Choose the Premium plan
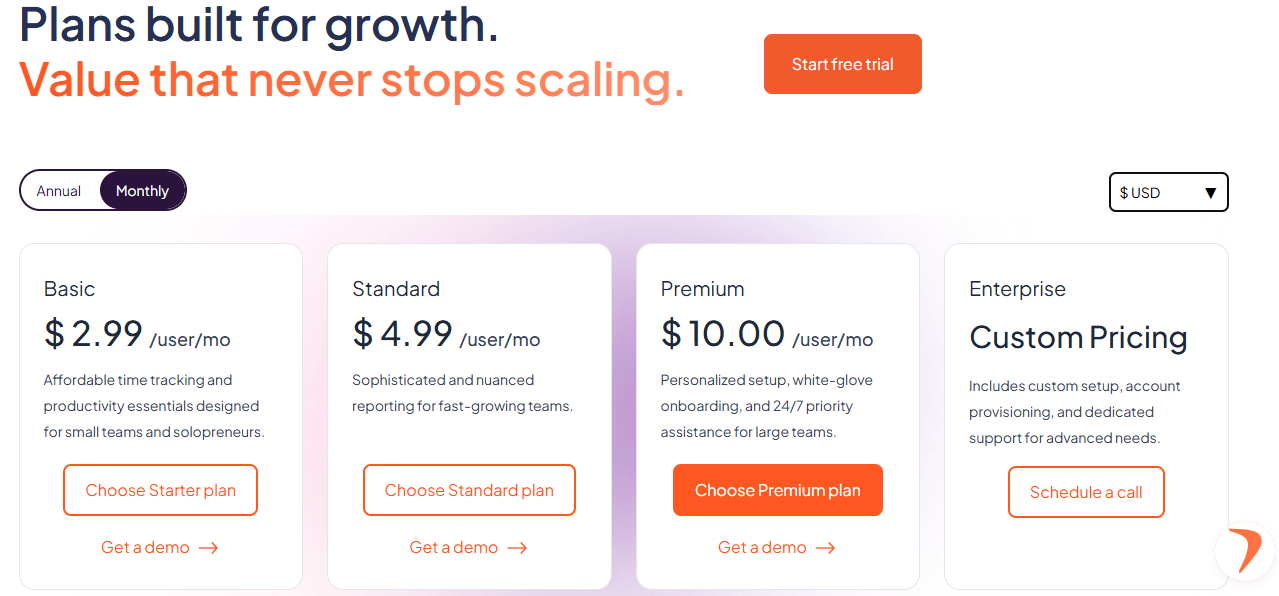 tap(777, 490)
